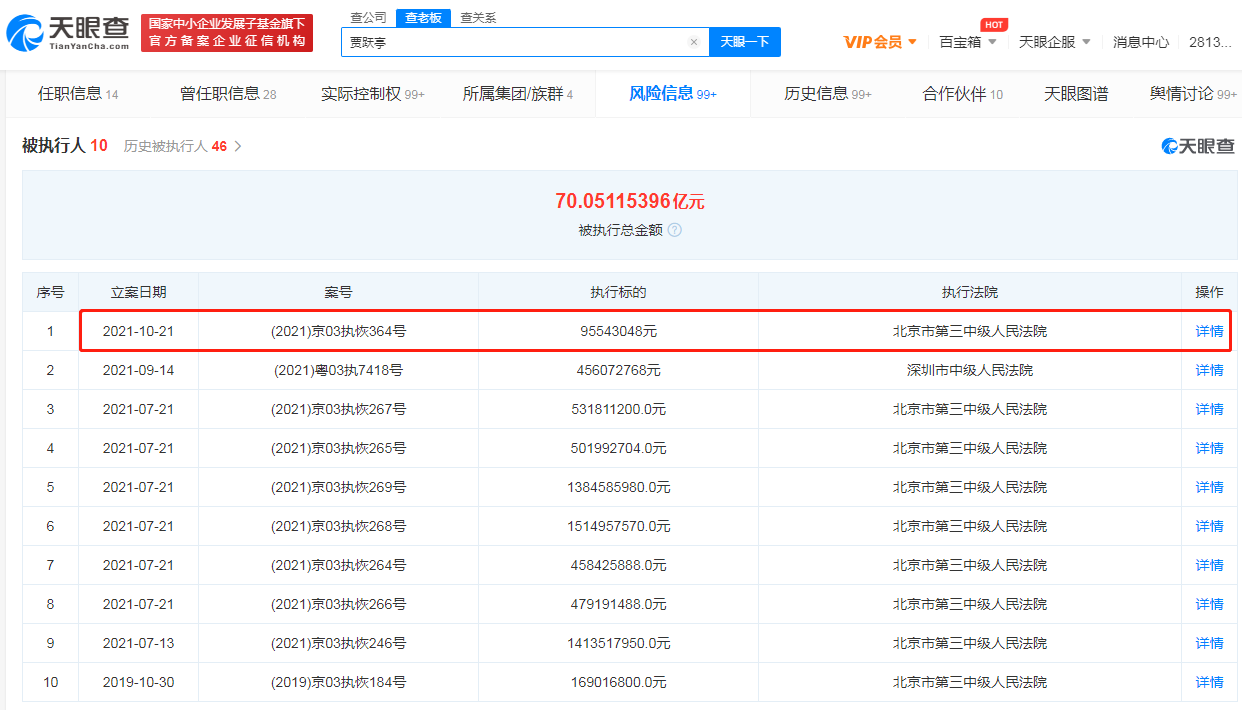Open 详情 for case 粤03执7418号
Image resolution: width=1242 pixels, height=710 pixels.
[x=1210, y=370]
